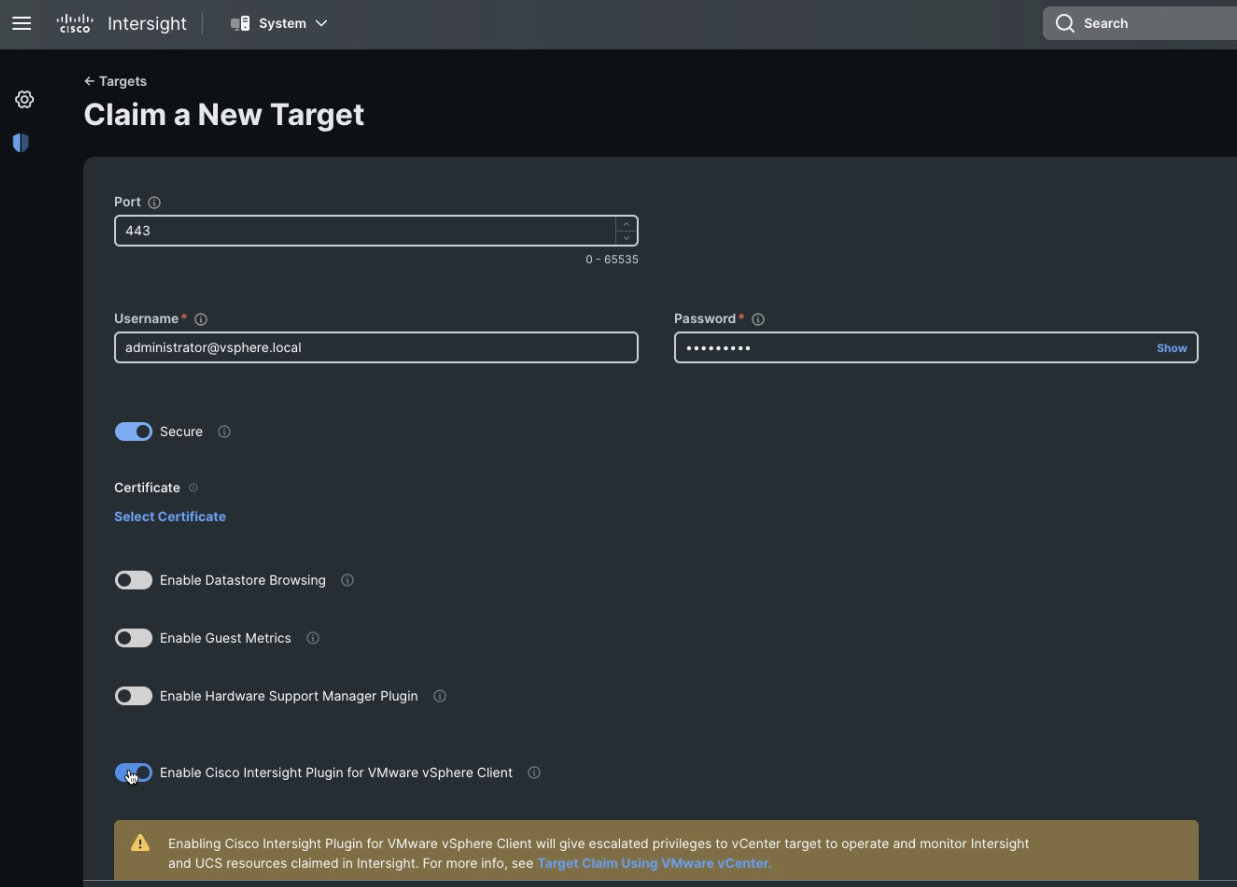1237x887 pixels.
Task: Show the hidden password
Action: coord(1171,347)
